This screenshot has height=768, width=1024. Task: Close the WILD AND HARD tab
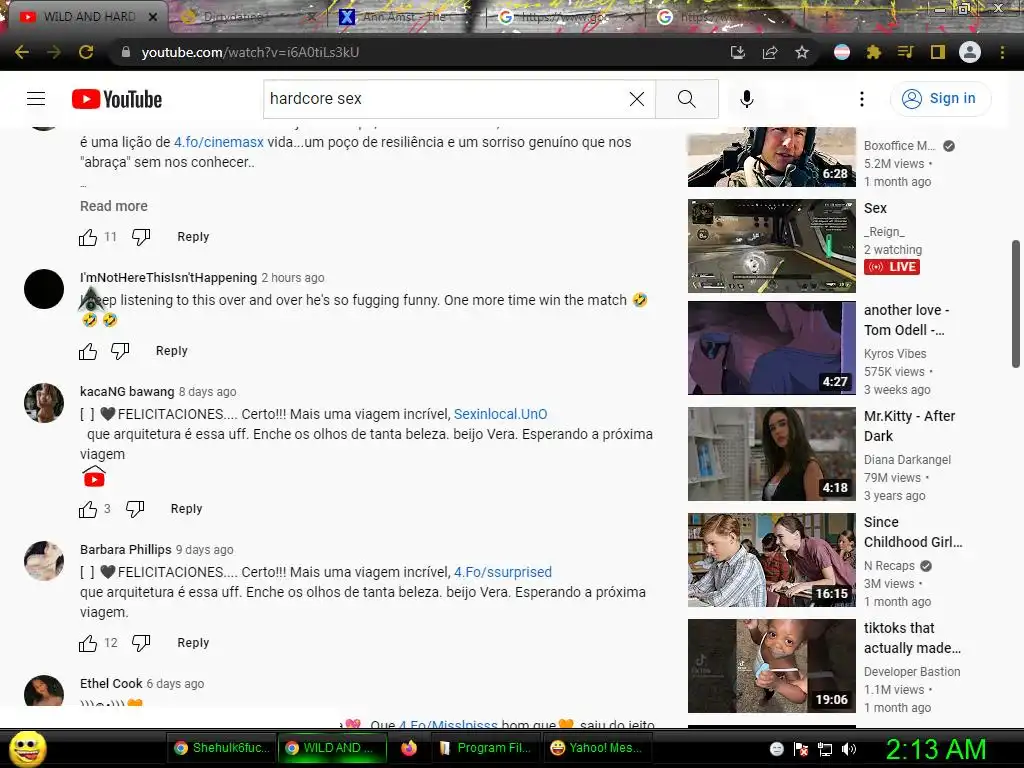point(153,17)
